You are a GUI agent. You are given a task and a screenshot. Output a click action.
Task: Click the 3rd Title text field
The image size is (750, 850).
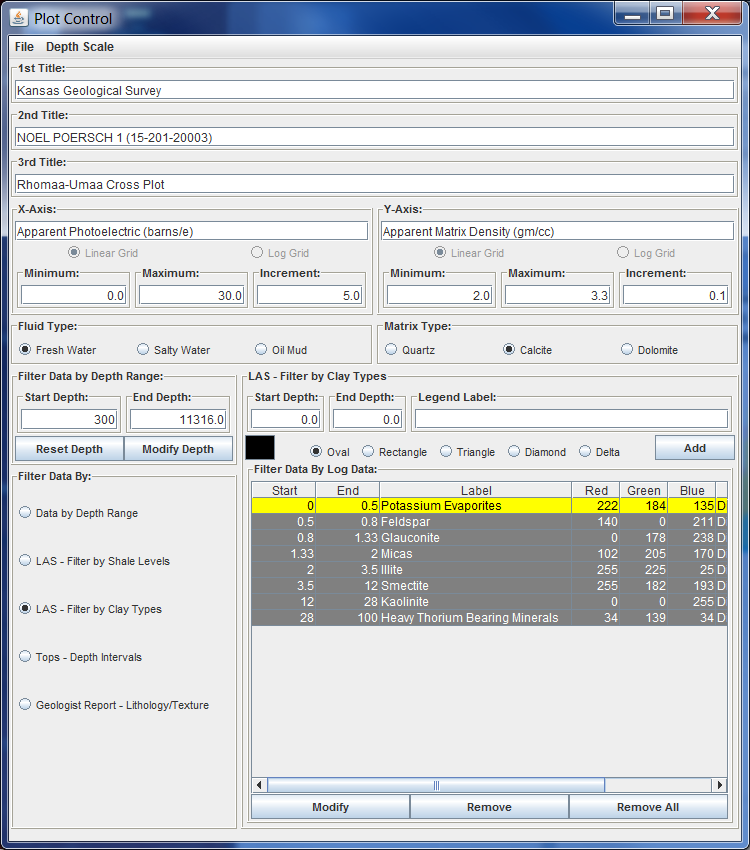tap(374, 184)
